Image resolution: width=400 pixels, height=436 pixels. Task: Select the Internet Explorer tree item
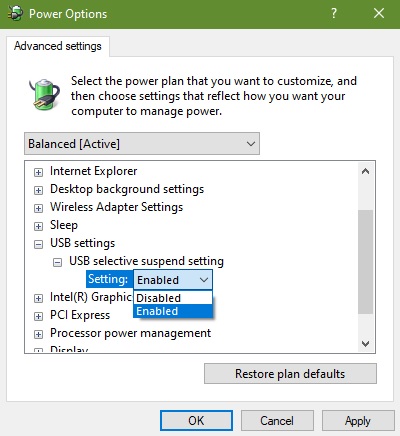point(93,171)
